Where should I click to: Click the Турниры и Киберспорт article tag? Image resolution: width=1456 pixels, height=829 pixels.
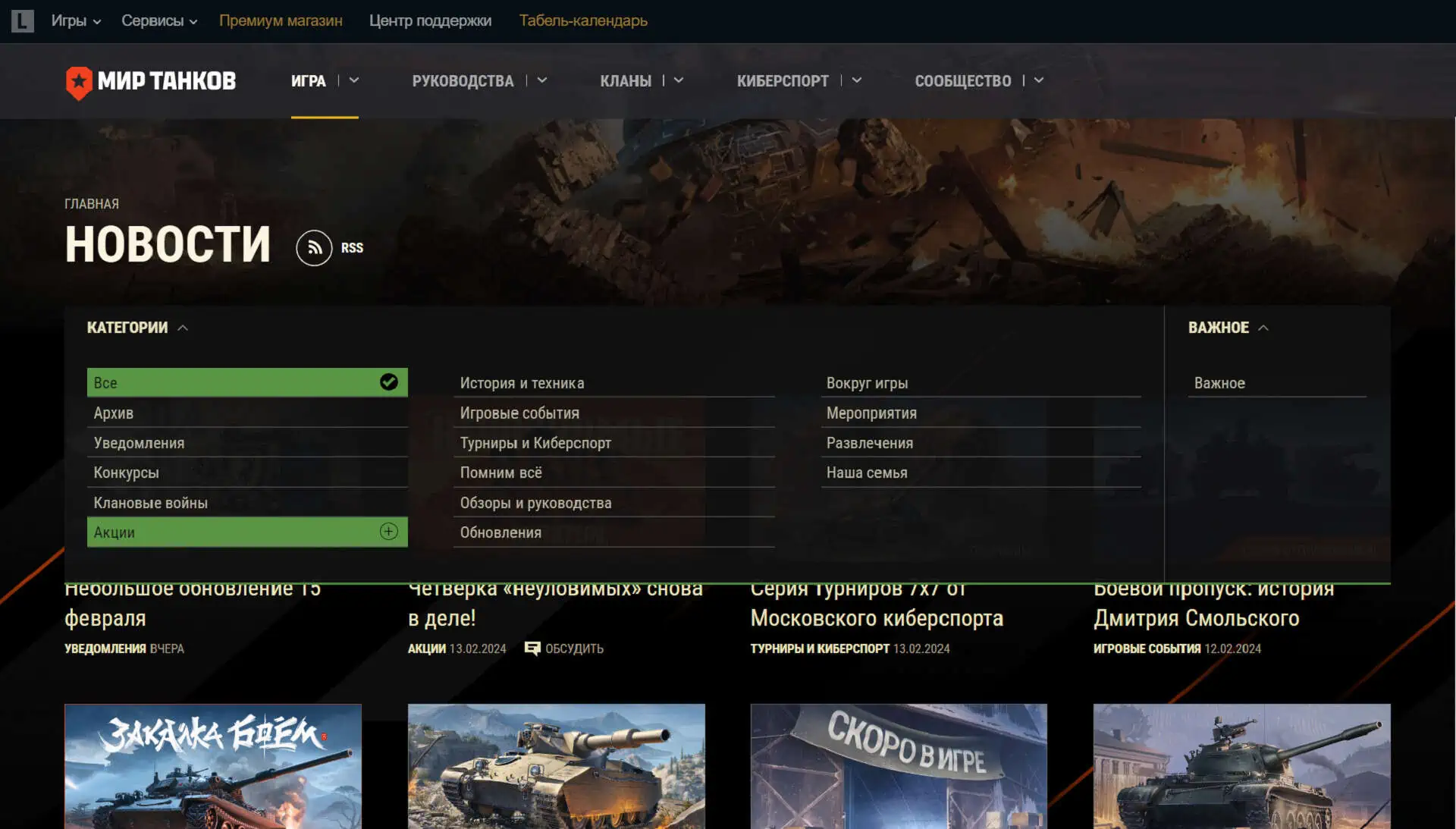point(820,648)
